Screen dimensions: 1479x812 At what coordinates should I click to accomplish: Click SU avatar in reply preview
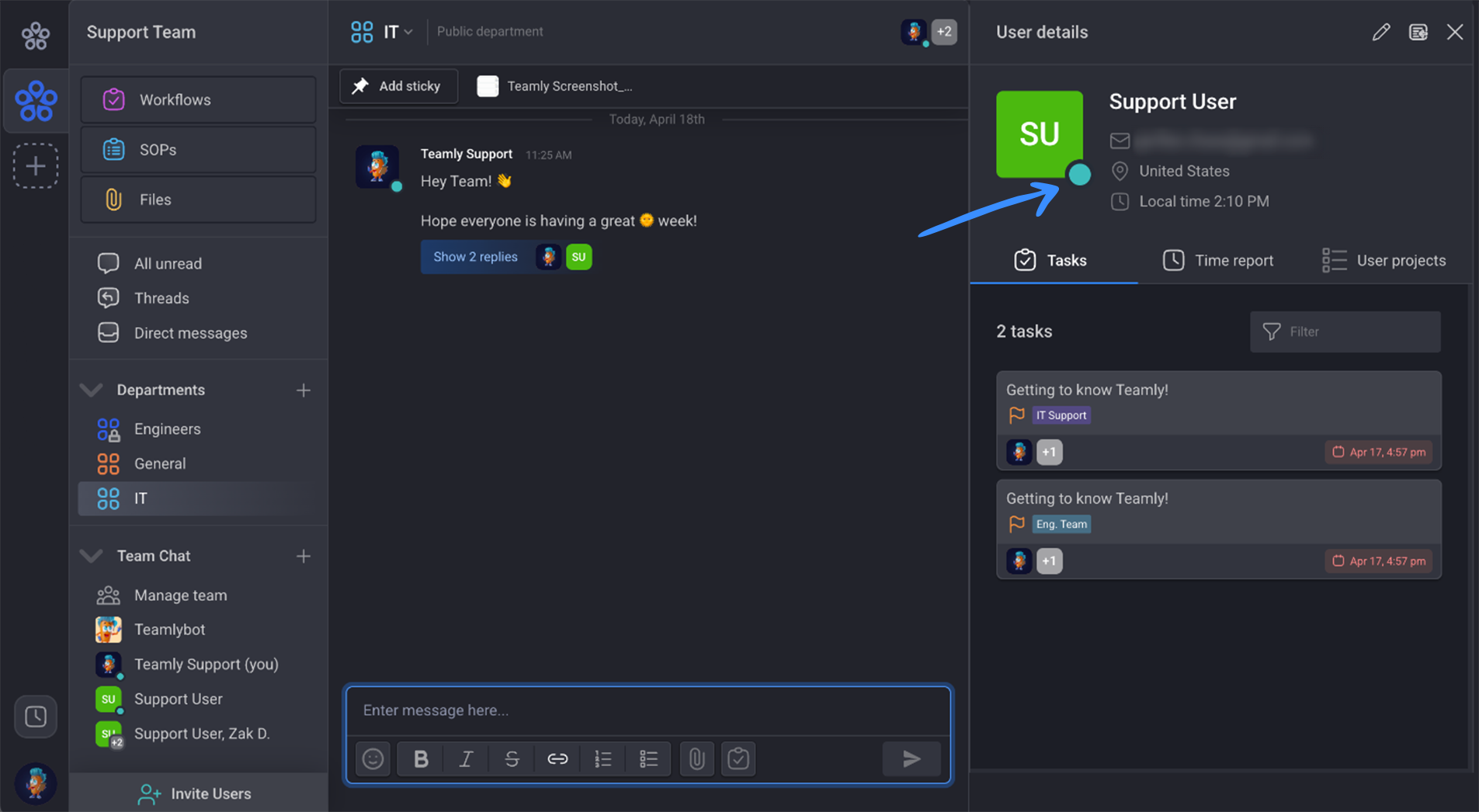click(x=579, y=257)
